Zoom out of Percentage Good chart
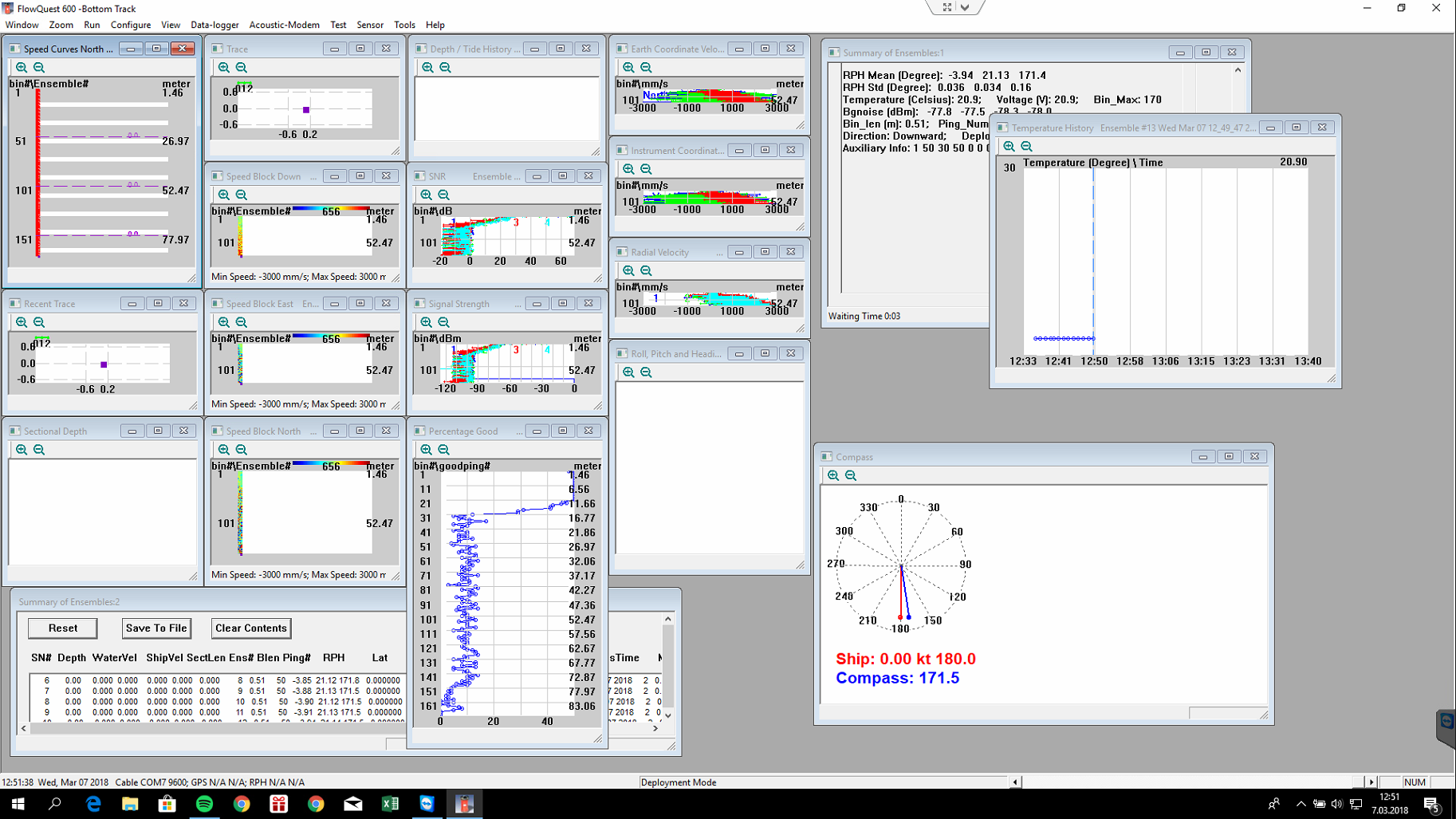Screen dimensions: 1456x819 (x=444, y=450)
